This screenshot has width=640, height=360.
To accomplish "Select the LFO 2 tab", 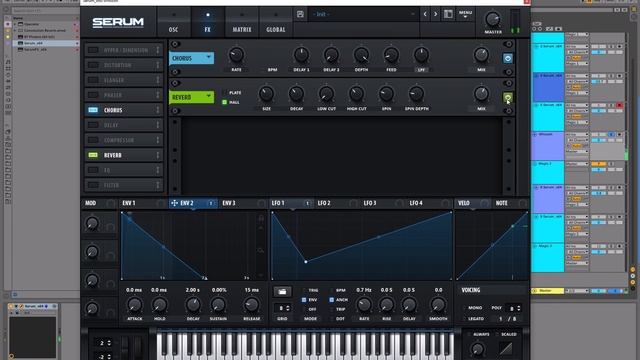I will (324, 203).
